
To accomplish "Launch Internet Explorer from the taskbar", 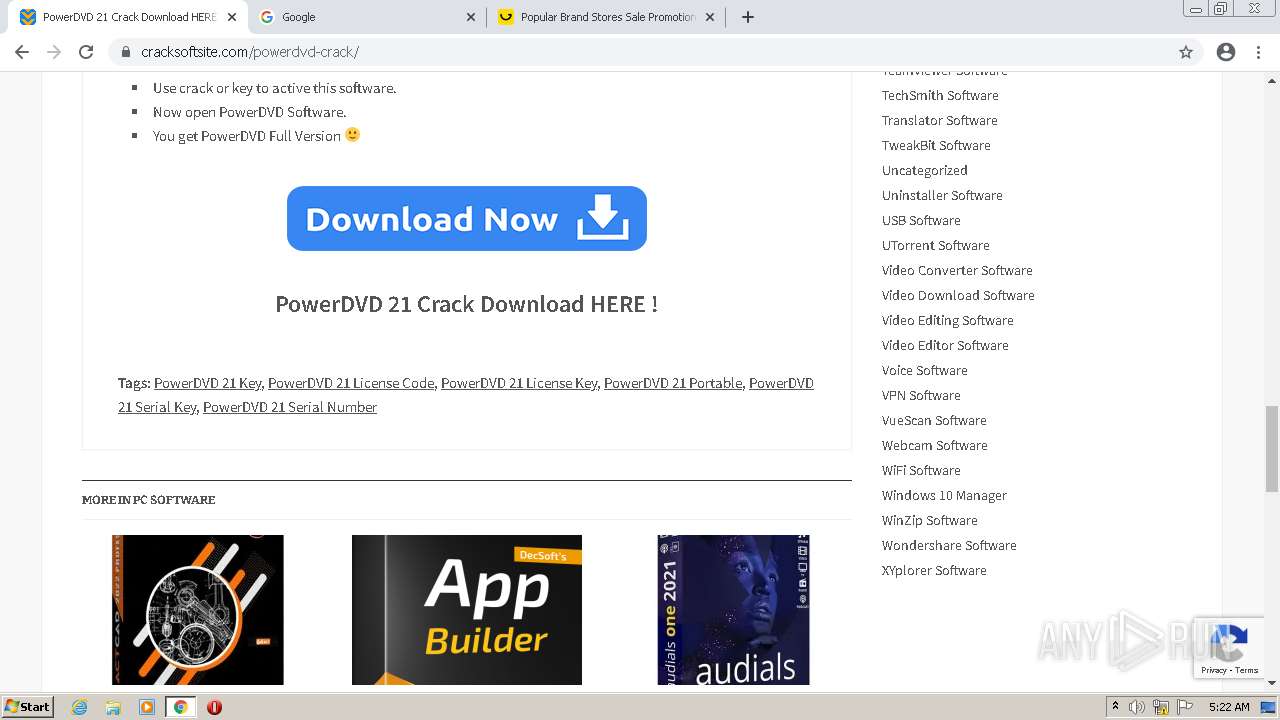I will [x=80, y=707].
